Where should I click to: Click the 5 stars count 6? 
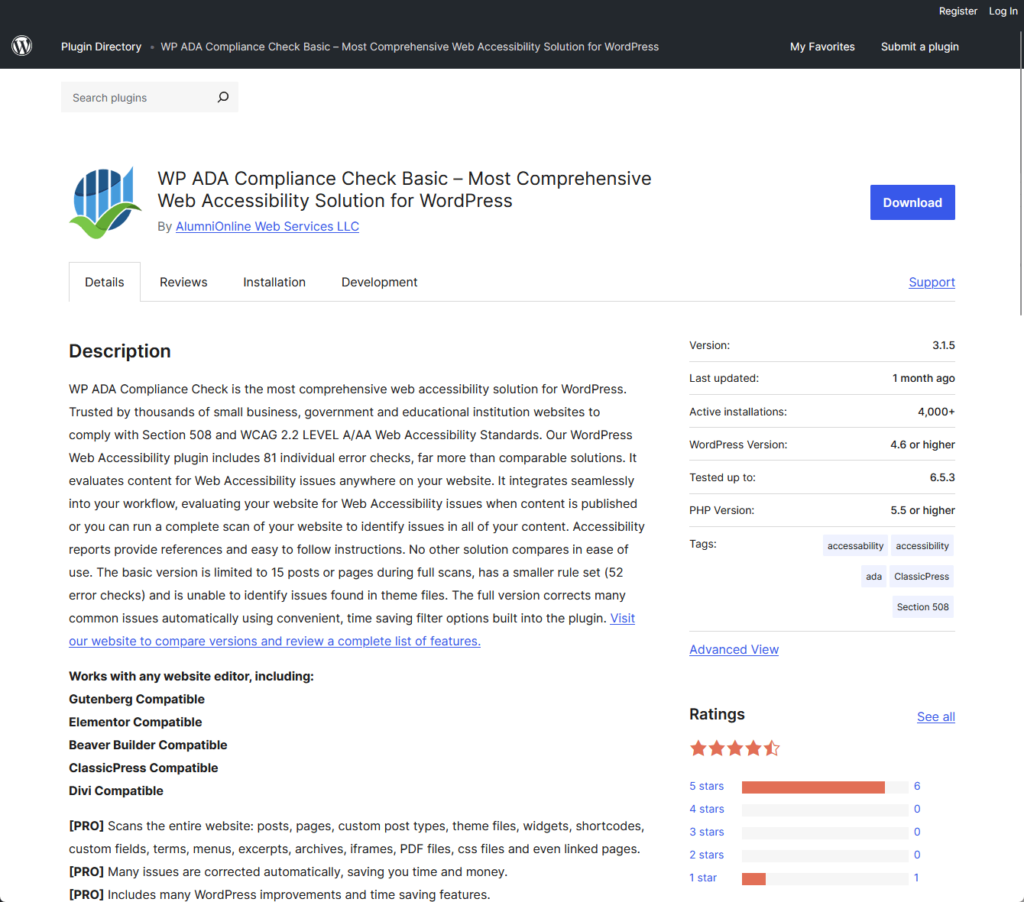coord(917,786)
